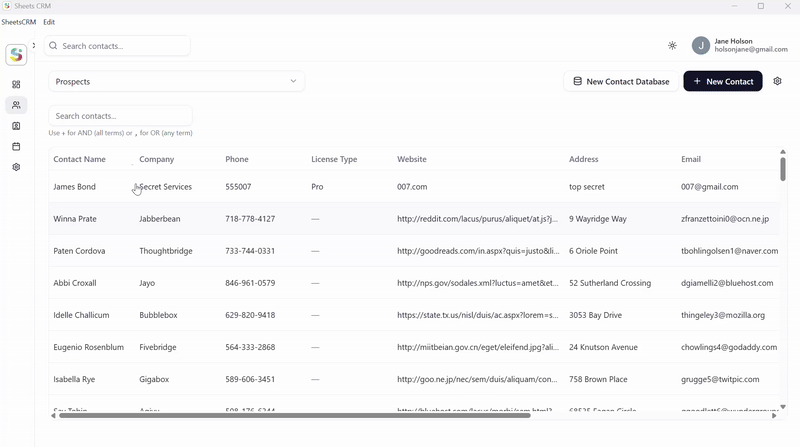This screenshot has height=447, width=800.
Task: Click the scroll up arrow of the table
Action: 783,152
